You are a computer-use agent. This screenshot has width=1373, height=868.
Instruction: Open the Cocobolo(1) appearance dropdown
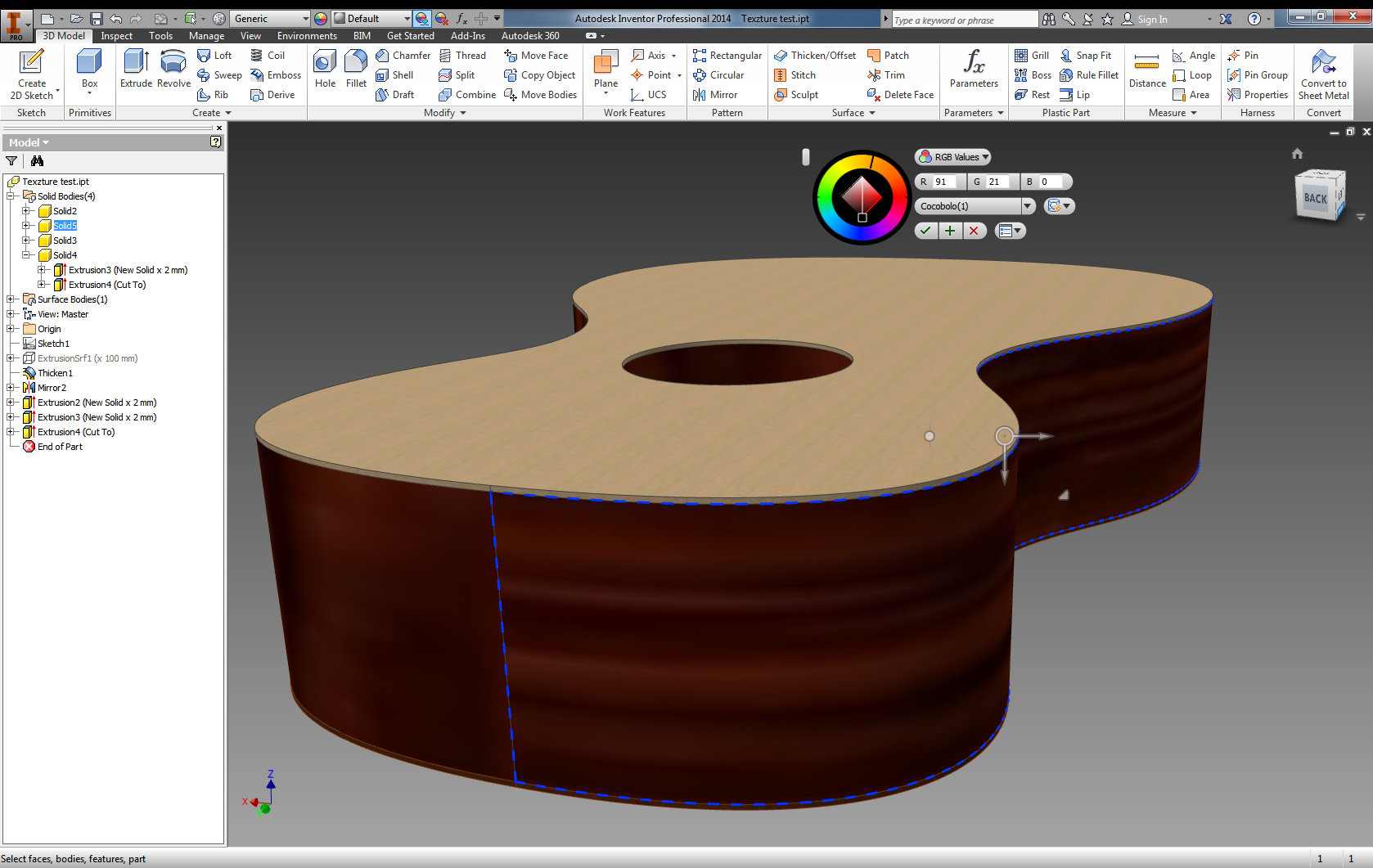1028,206
